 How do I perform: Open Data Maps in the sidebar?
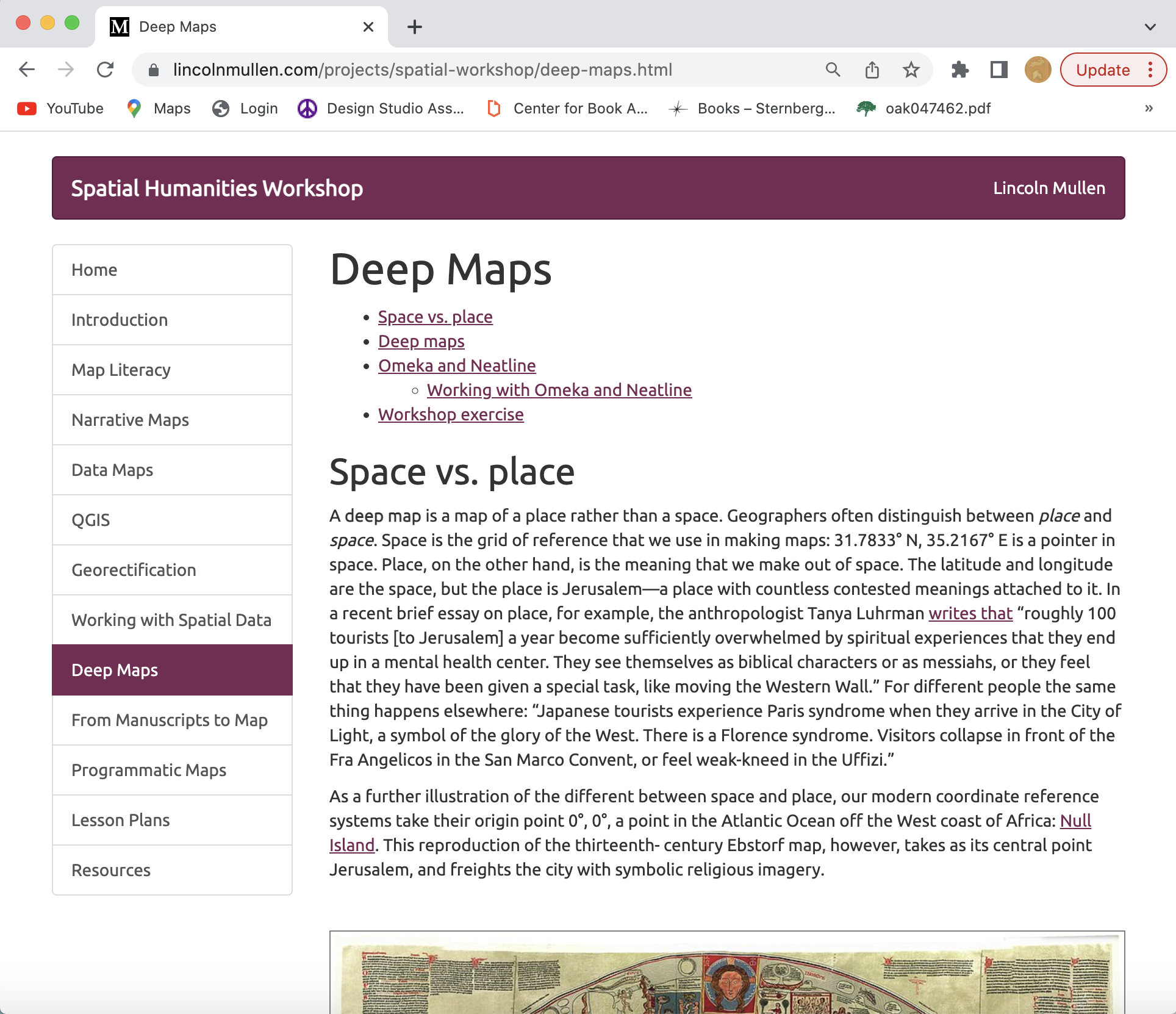pos(173,470)
